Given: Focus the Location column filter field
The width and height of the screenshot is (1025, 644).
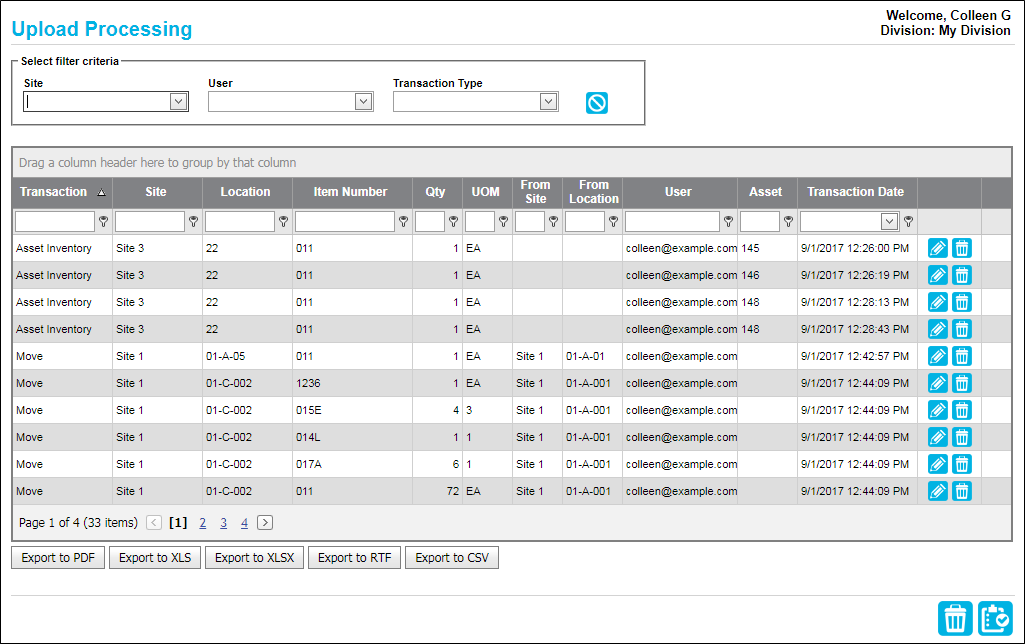Looking at the screenshot, I should 240,222.
